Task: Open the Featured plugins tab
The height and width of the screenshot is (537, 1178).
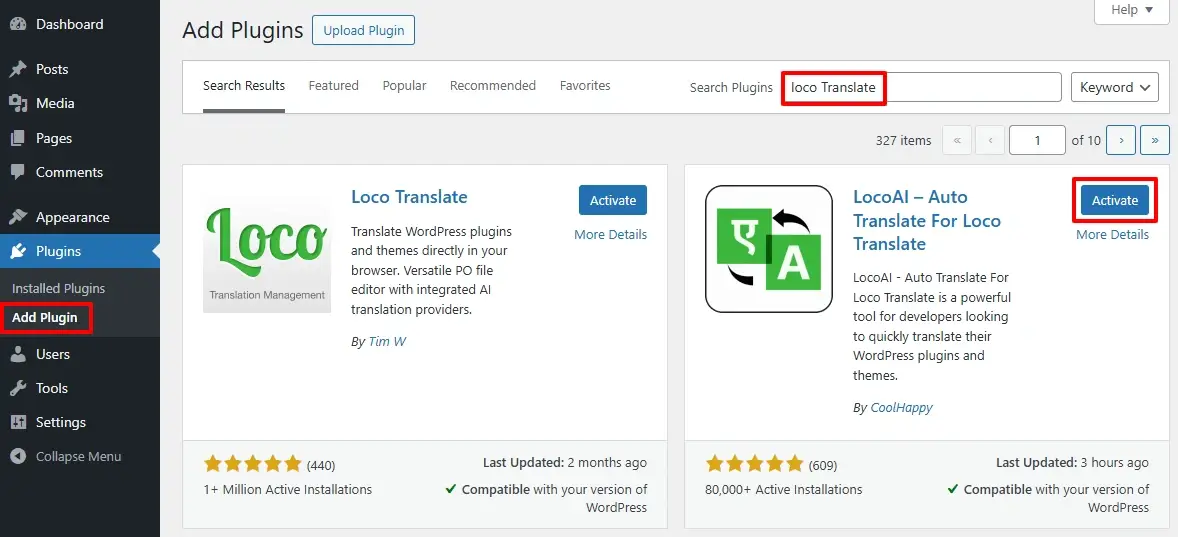Action: click(x=334, y=86)
